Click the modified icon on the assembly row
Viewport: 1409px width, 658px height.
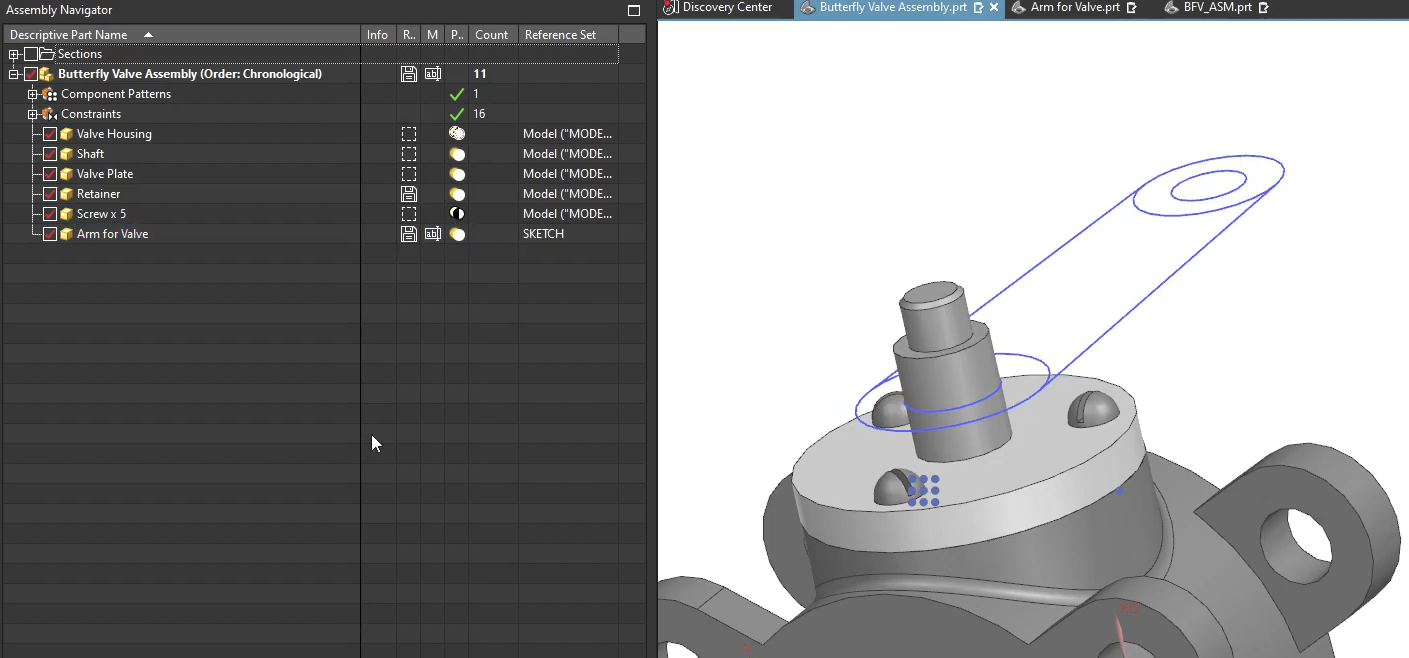click(432, 74)
